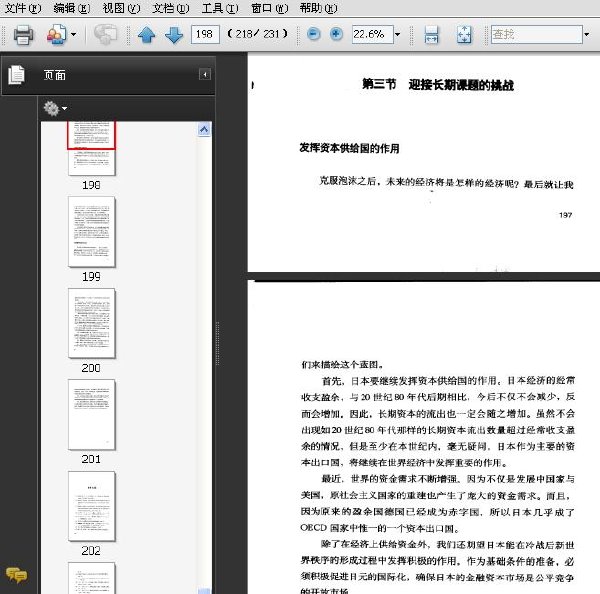This screenshot has width=600, height=594.
Task: Zoom out using the minus button
Action: 314,34
